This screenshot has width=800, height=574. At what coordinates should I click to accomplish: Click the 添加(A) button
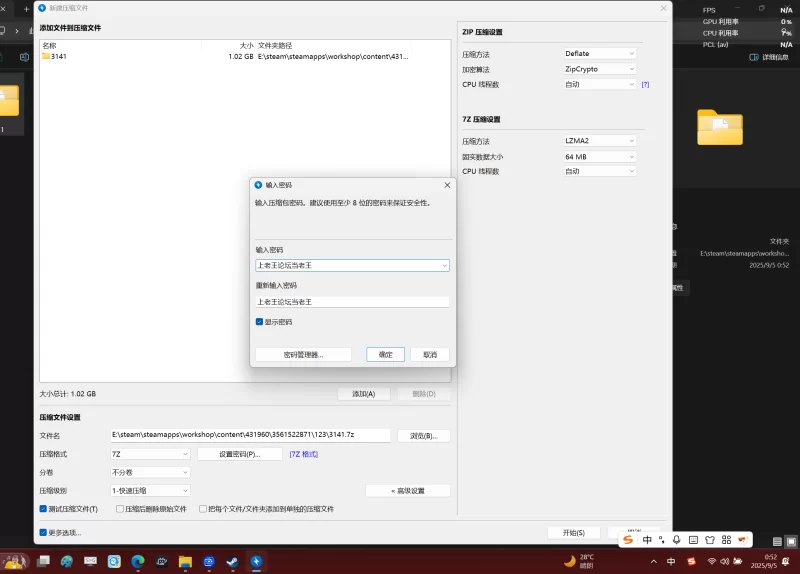(364, 394)
